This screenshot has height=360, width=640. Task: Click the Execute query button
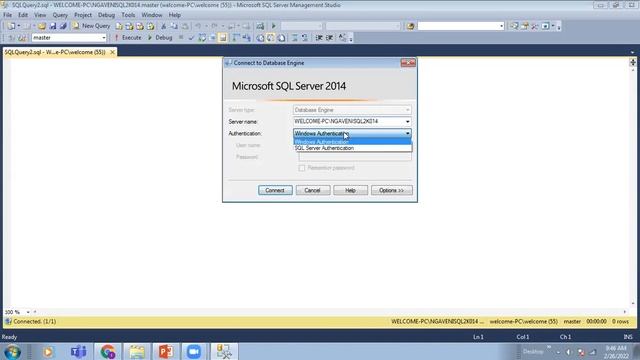[128, 38]
